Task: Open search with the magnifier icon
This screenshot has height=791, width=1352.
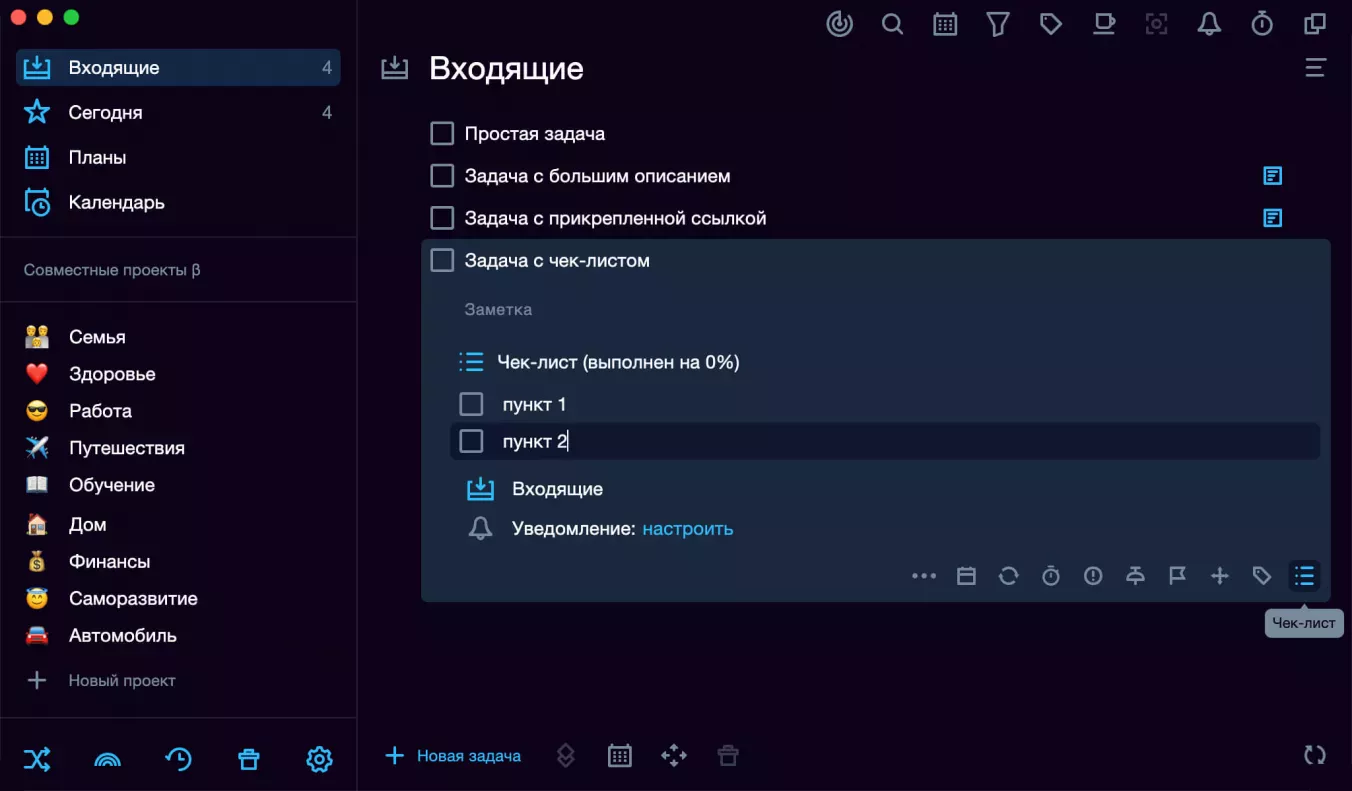Action: pos(892,23)
